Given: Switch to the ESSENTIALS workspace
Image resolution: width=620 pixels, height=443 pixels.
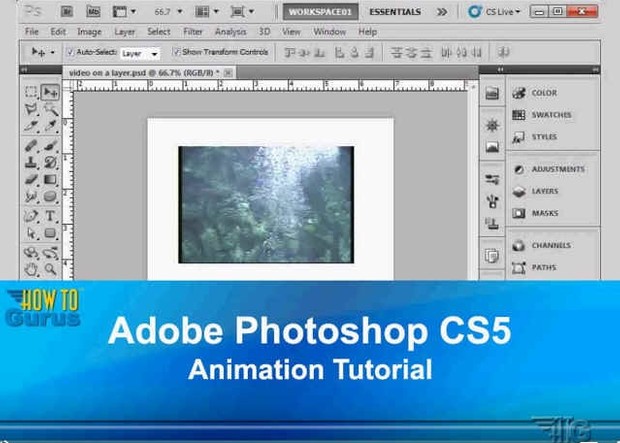Looking at the screenshot, I should [395, 12].
